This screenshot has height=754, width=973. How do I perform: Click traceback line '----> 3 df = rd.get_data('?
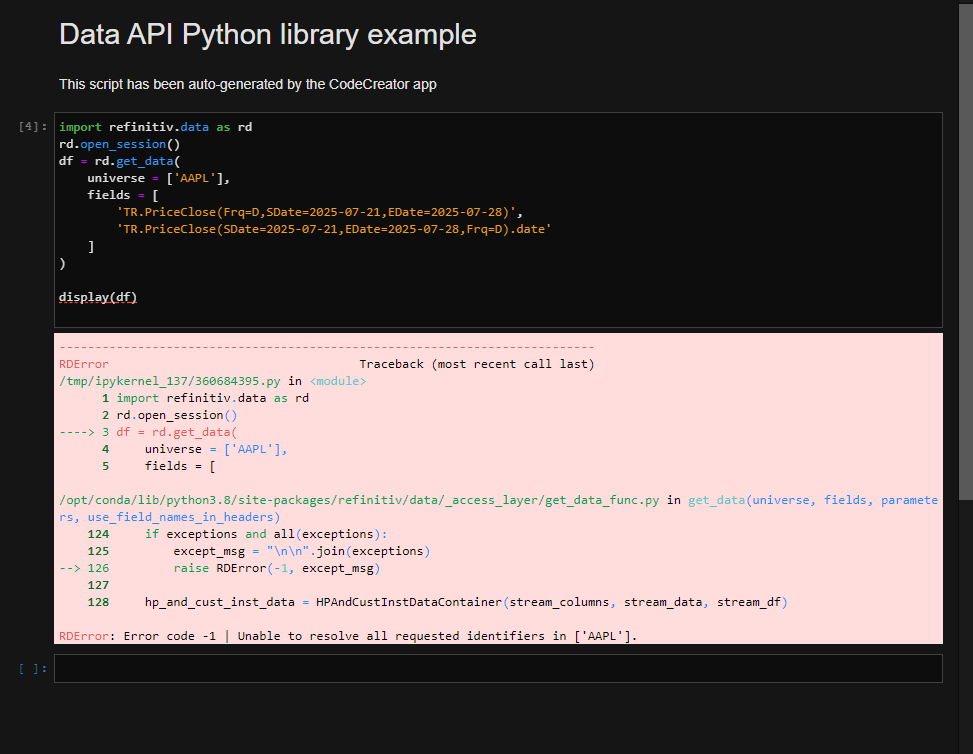(x=148, y=432)
